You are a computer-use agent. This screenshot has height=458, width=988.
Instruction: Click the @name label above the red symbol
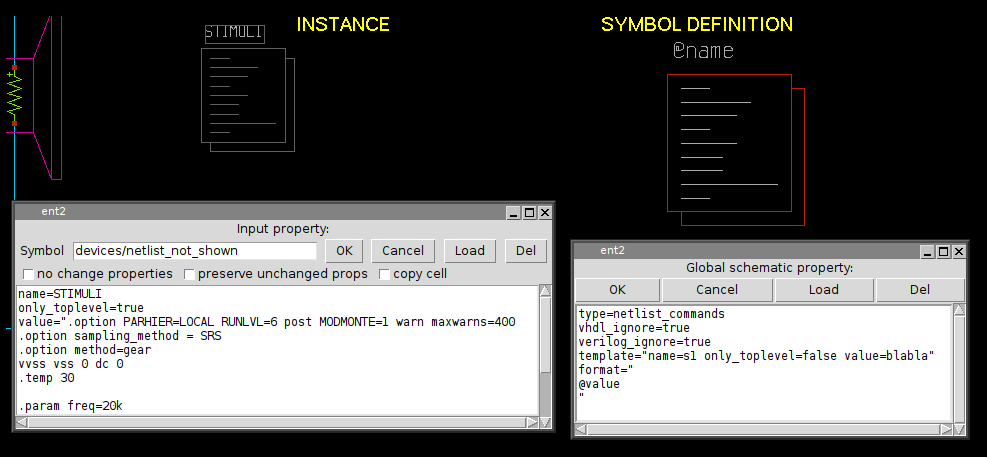tap(703, 51)
